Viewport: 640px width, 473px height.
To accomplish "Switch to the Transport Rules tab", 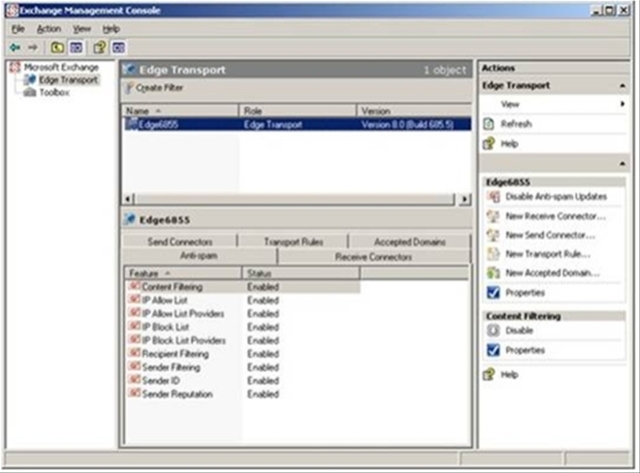I will pyautogui.click(x=293, y=242).
